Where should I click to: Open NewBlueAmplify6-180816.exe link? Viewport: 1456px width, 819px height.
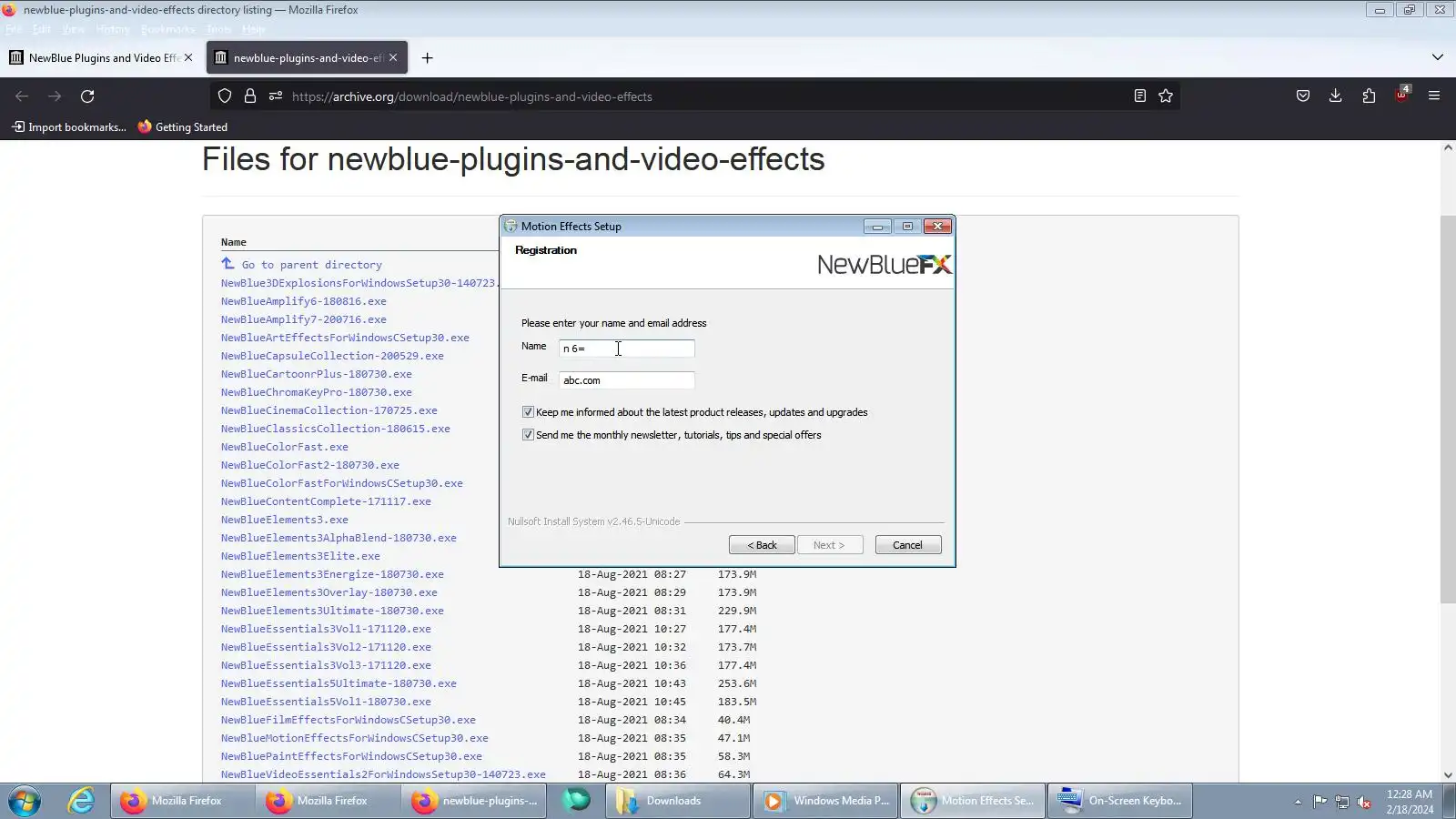303,301
